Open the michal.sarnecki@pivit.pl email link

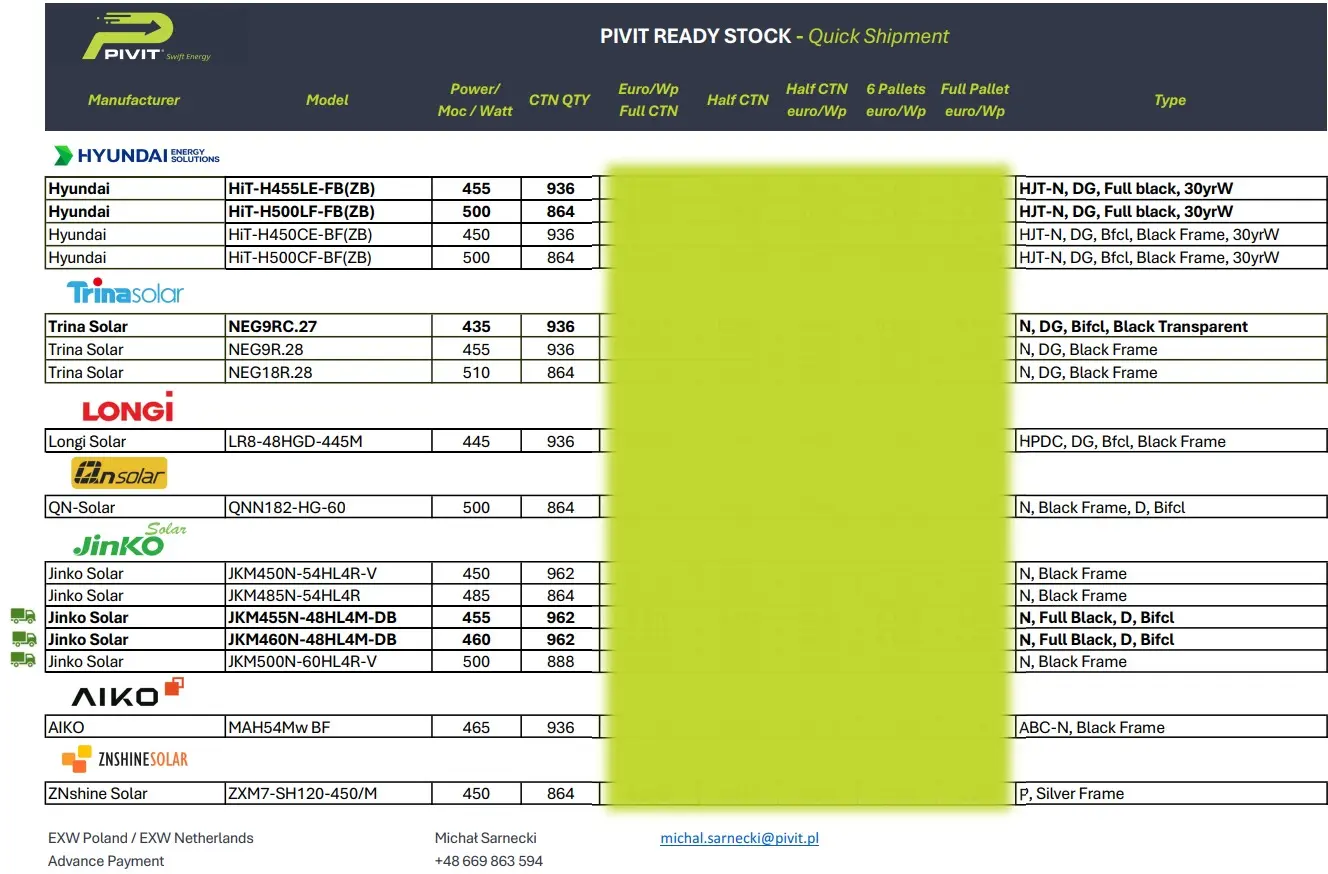click(x=739, y=838)
